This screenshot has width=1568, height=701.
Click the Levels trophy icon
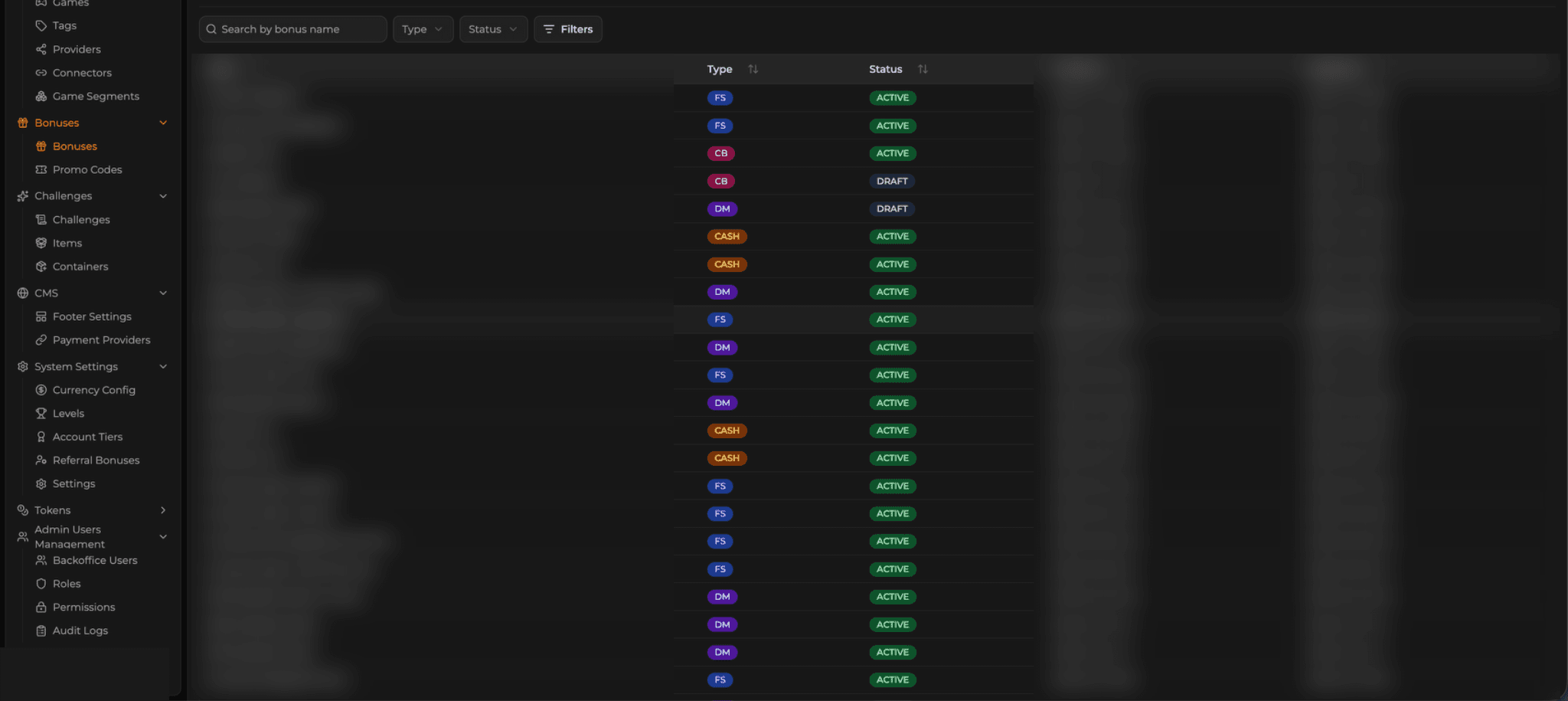pos(41,414)
